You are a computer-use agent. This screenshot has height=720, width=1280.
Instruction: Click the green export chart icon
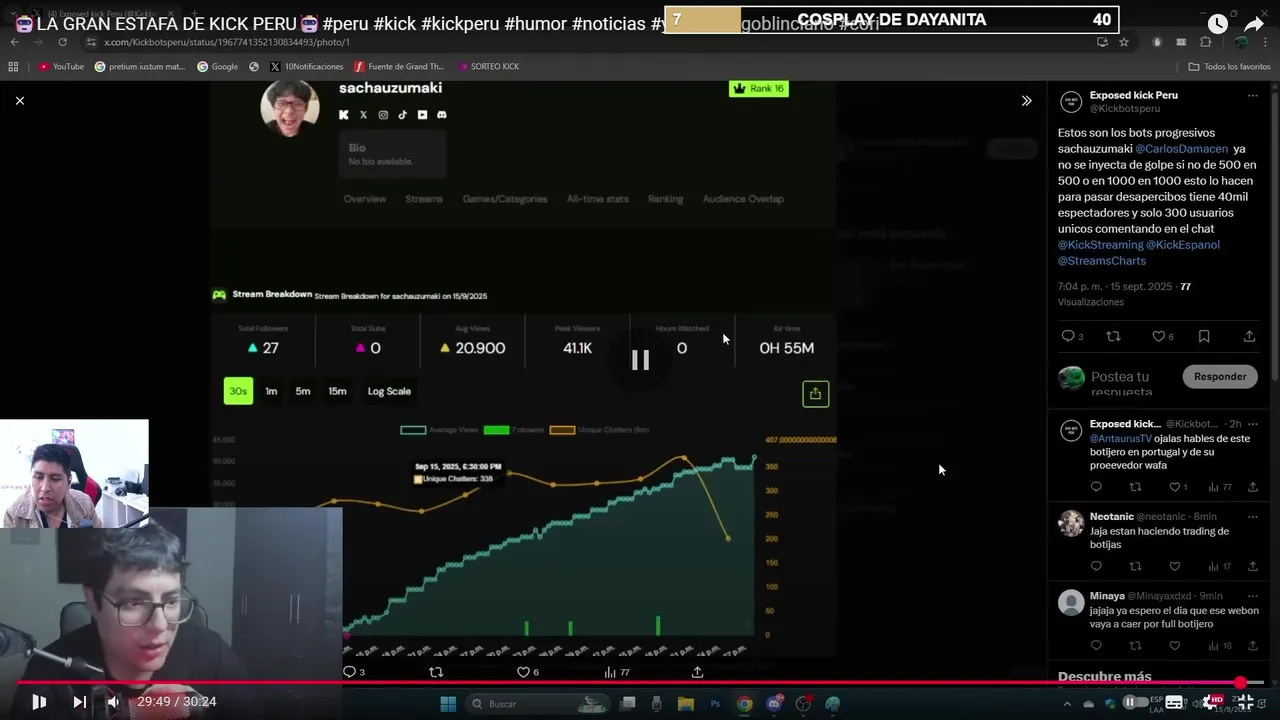point(815,394)
